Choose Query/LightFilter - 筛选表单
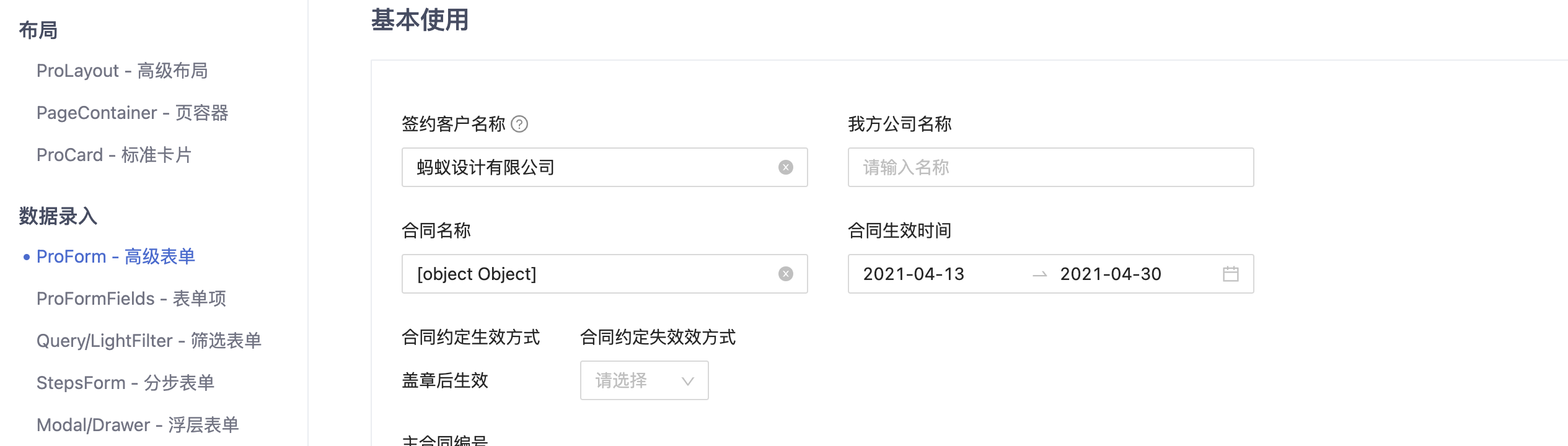The height and width of the screenshot is (446, 1568). [149, 340]
